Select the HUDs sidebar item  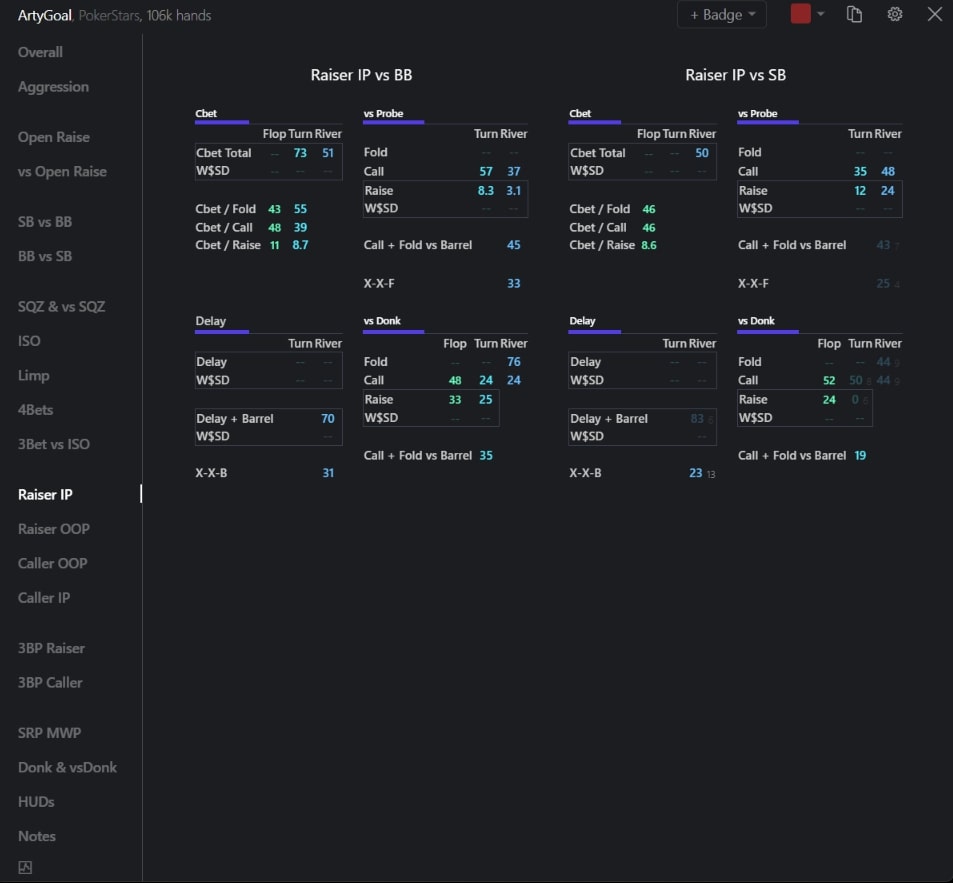pyautogui.click(x=36, y=802)
